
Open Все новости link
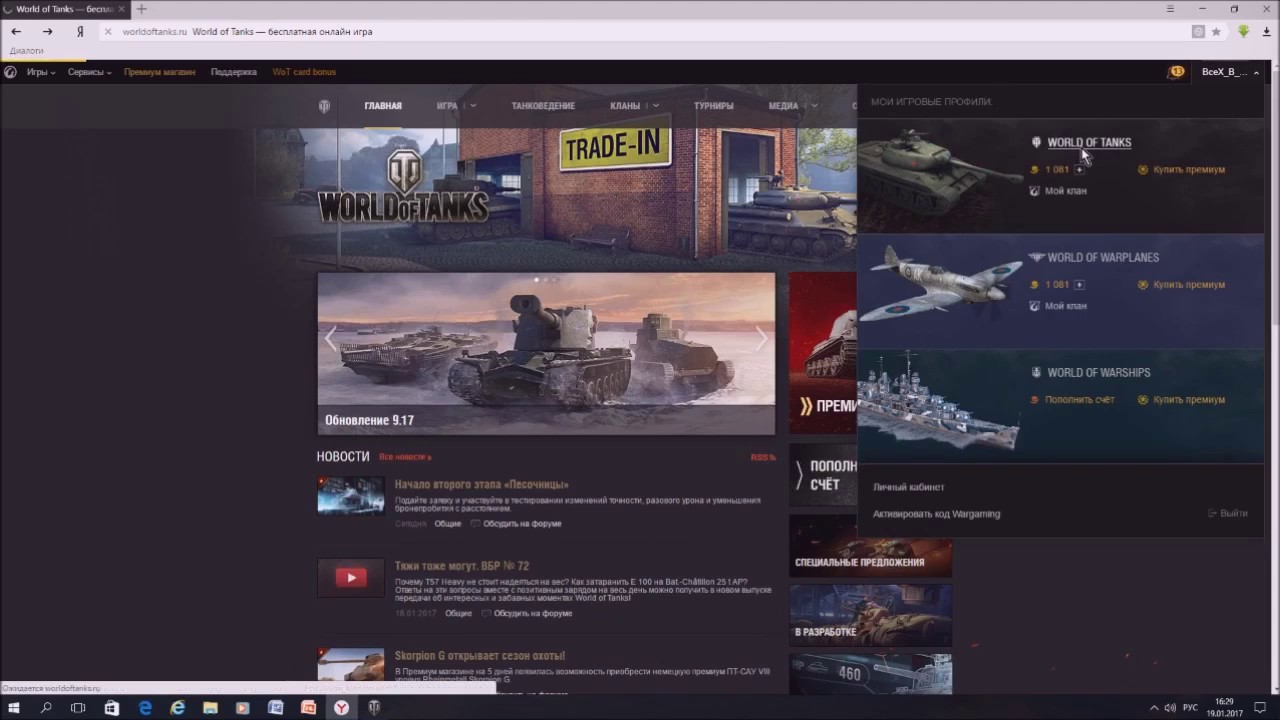[405, 457]
